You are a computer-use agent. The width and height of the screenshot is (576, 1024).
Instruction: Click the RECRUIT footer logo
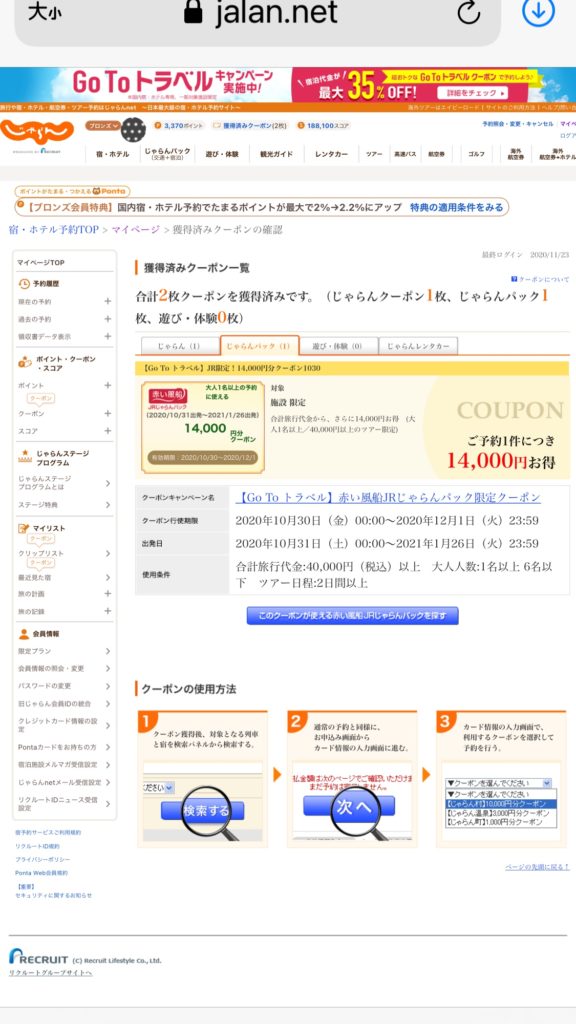(x=39, y=957)
